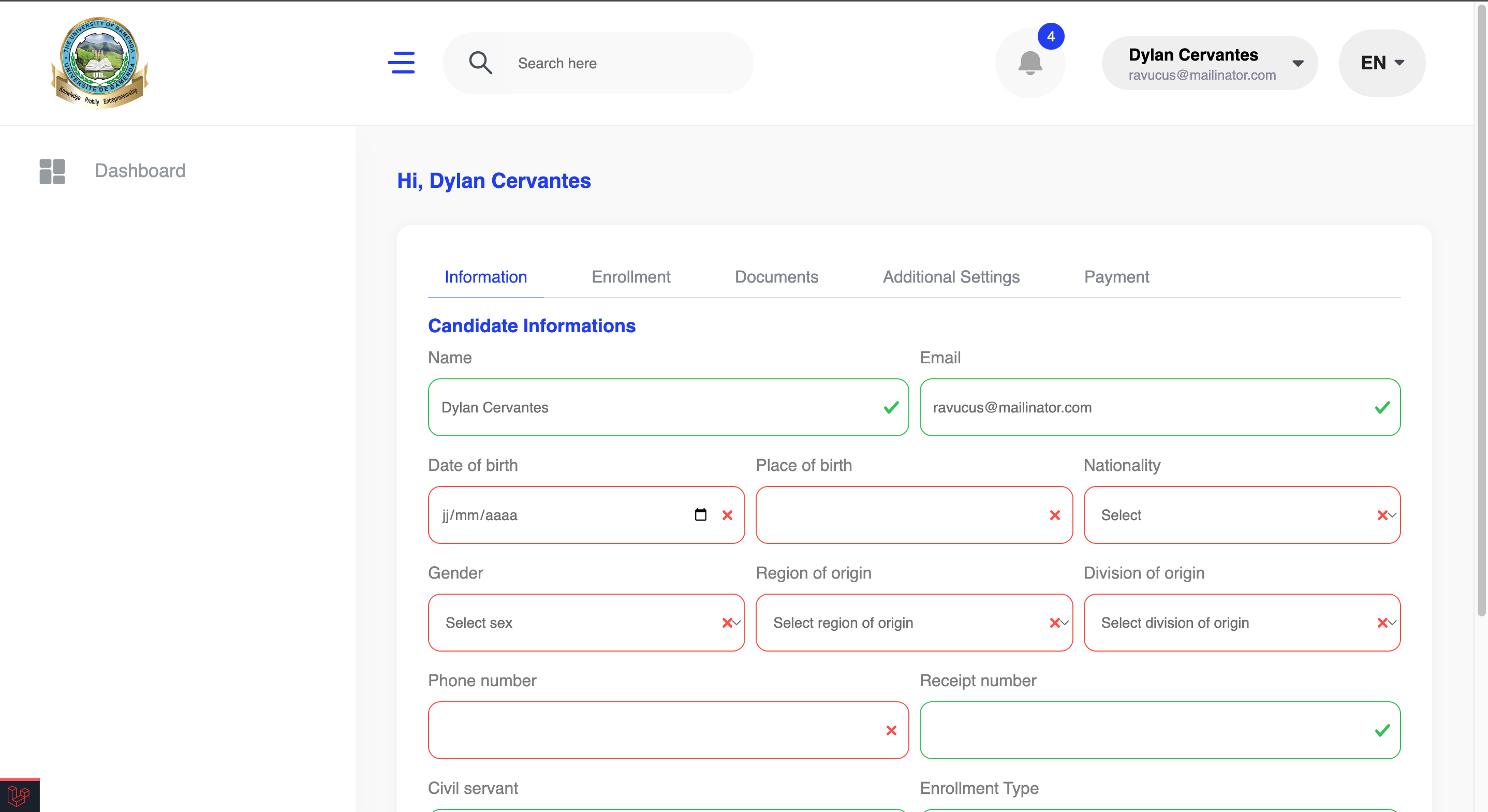Click the Laravel debug bar icon
Screen dimensions: 1488x812
tap(19, 796)
